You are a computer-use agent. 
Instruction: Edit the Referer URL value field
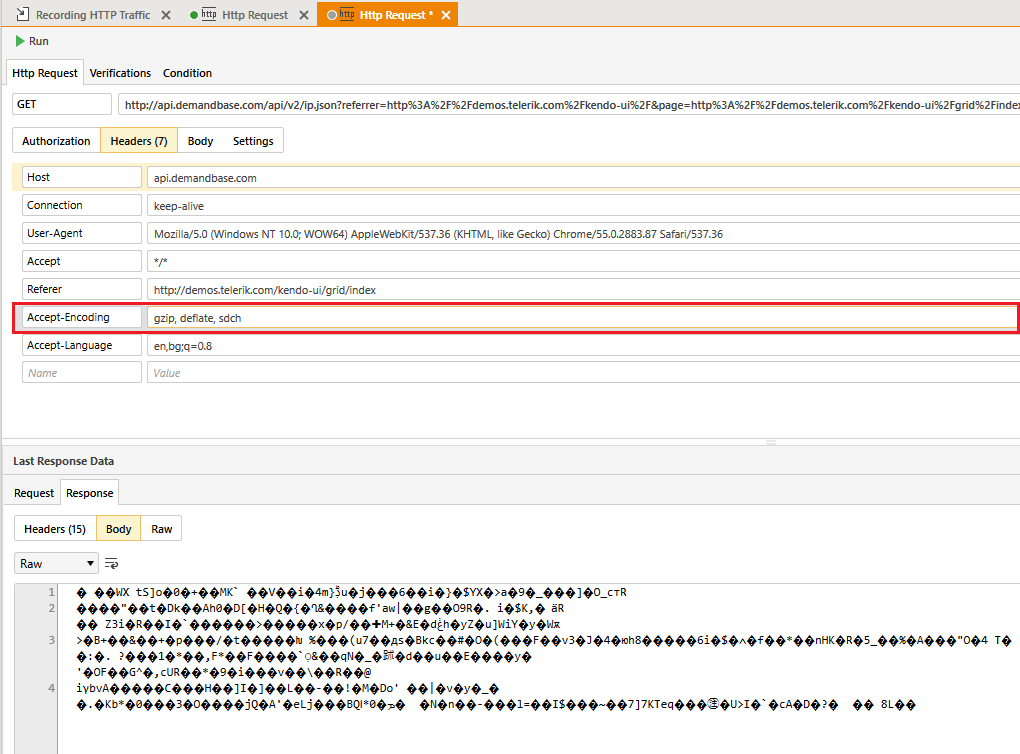coord(584,289)
